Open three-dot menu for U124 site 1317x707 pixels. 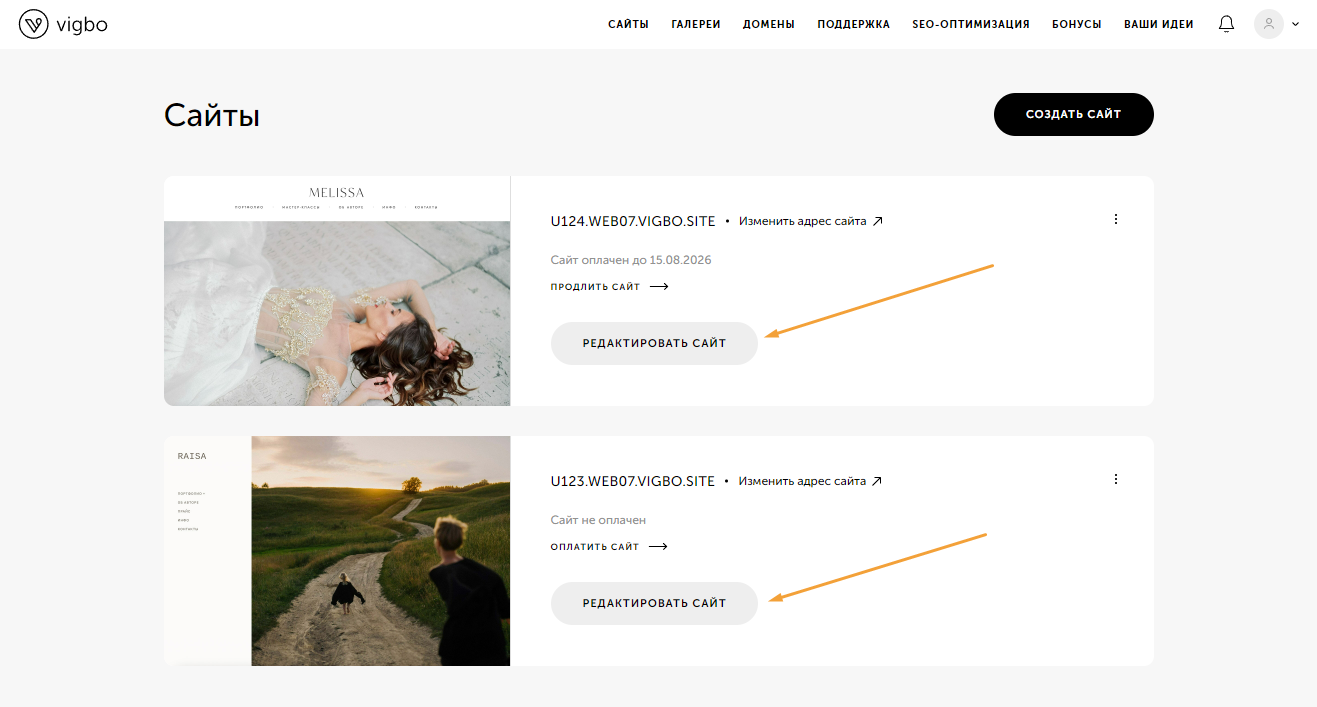(1116, 219)
